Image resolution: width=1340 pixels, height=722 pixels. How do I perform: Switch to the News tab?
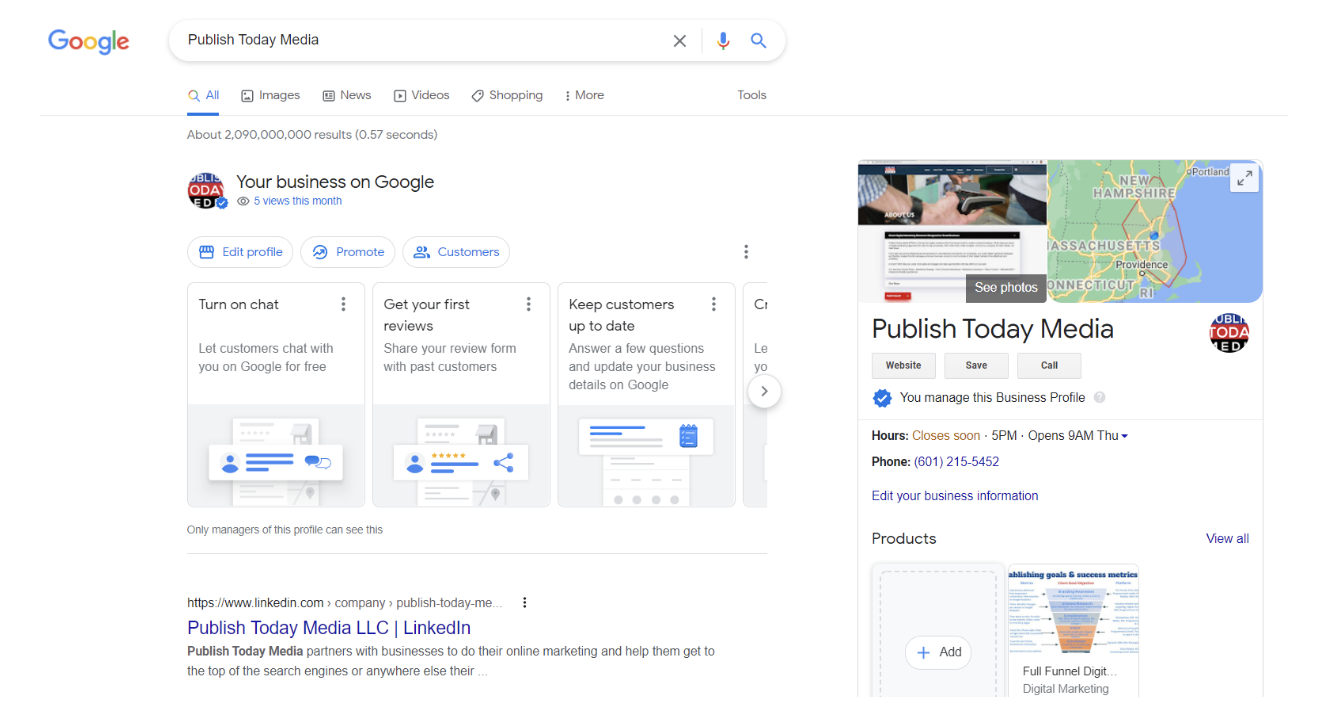click(346, 95)
